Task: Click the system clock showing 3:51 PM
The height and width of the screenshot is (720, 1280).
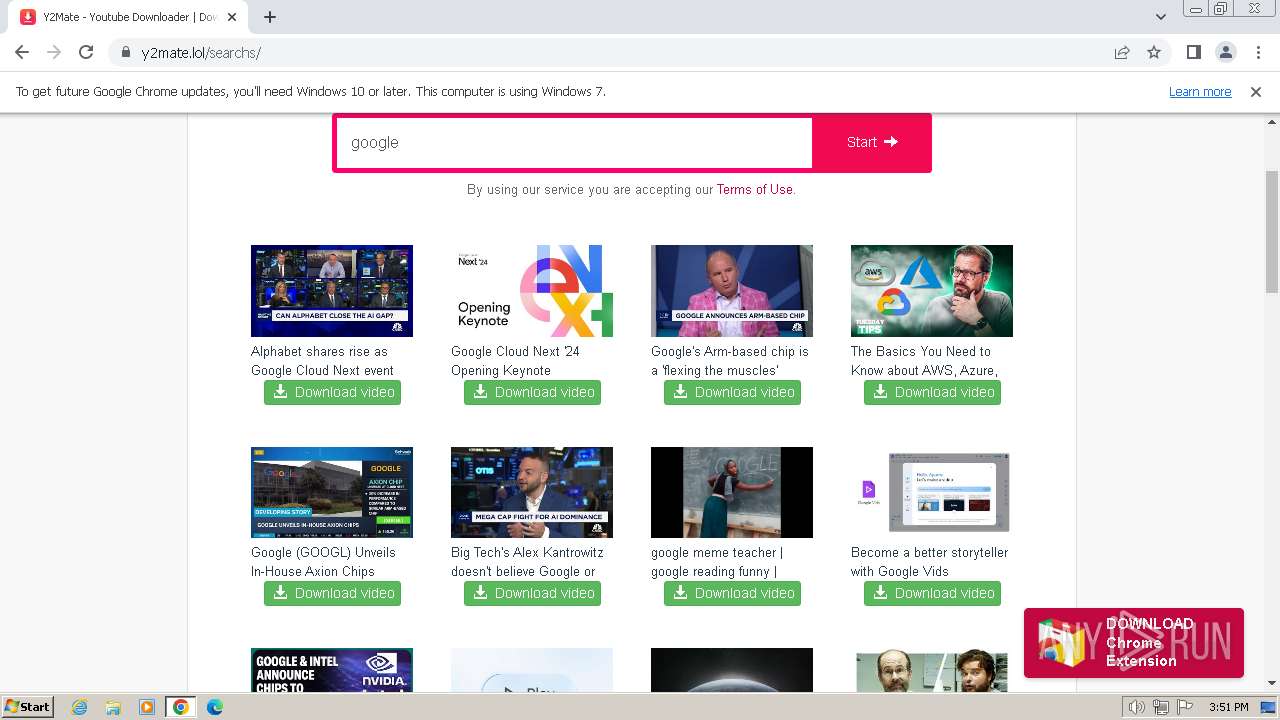Action: (x=1228, y=707)
